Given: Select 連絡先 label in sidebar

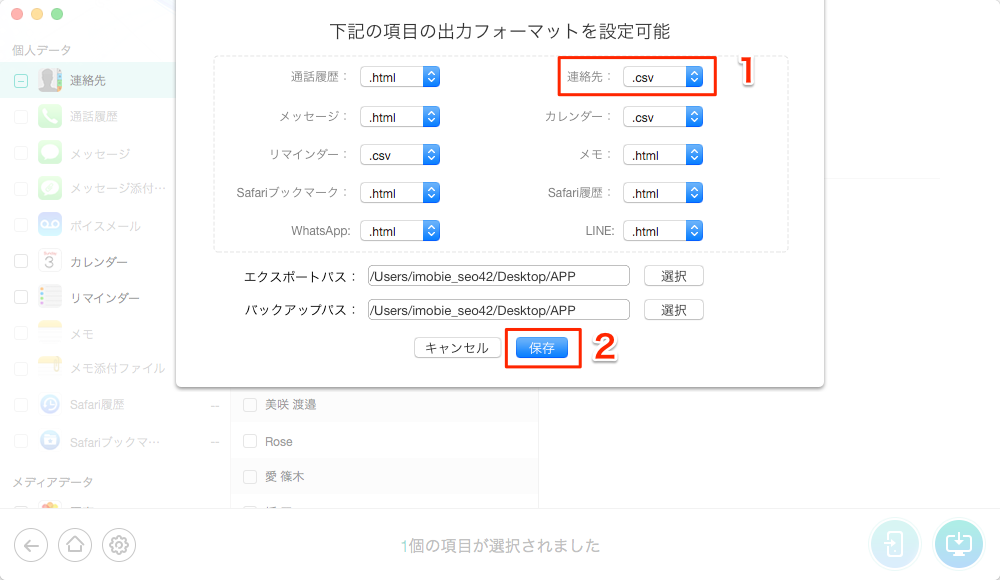Looking at the screenshot, I should (88, 80).
